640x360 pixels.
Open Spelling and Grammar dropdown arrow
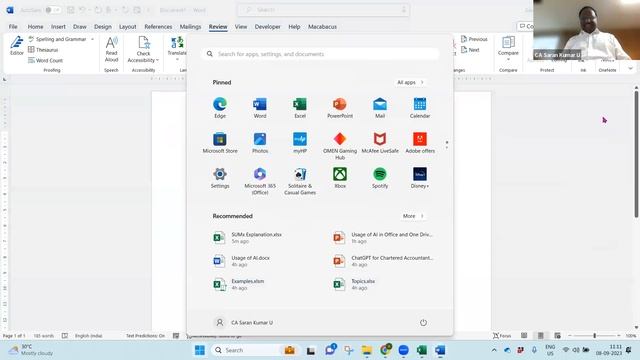(92, 39)
